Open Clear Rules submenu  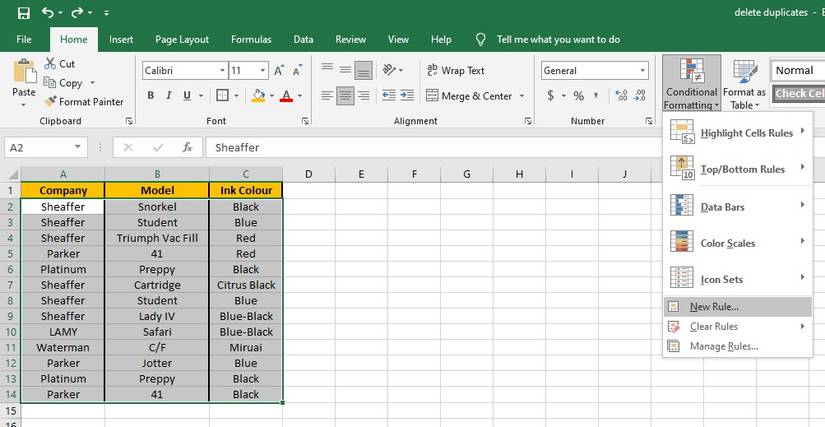point(738,327)
